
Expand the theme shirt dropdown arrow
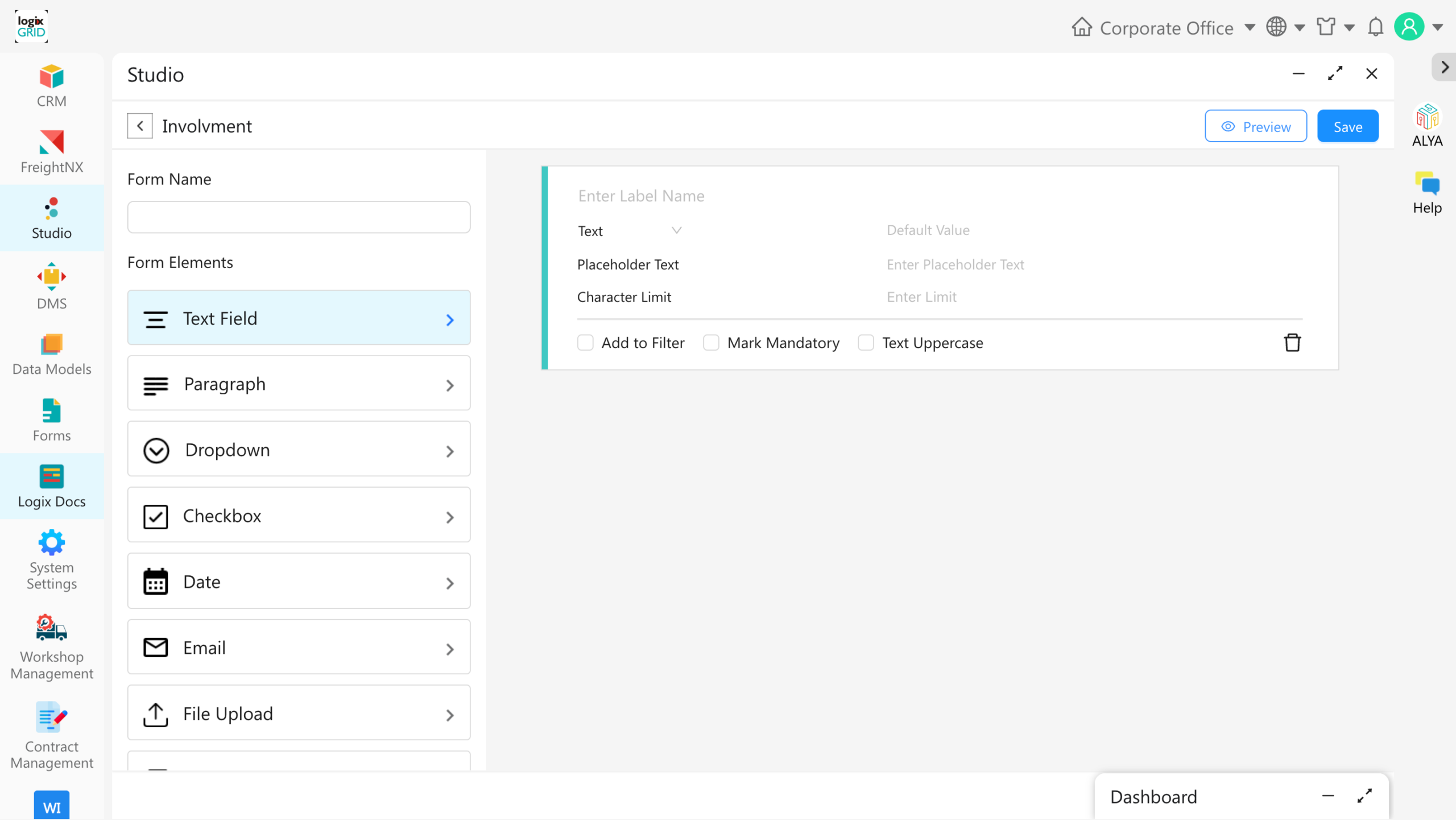[1349, 27]
